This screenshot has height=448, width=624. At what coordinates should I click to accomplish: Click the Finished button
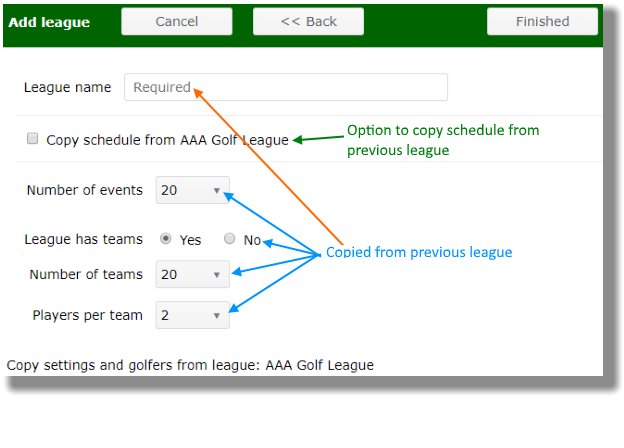point(542,21)
